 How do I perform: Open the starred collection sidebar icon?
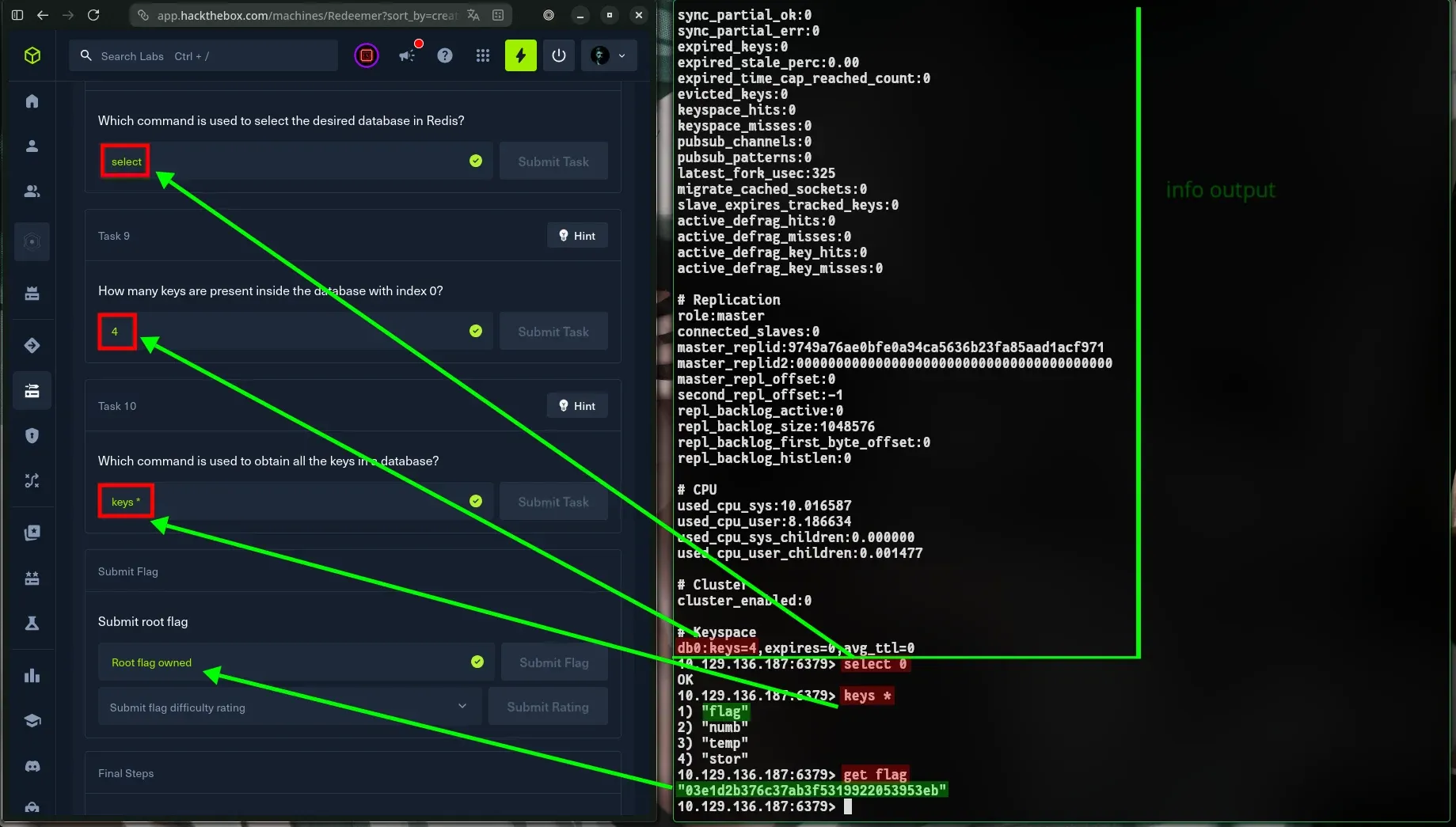point(32,533)
